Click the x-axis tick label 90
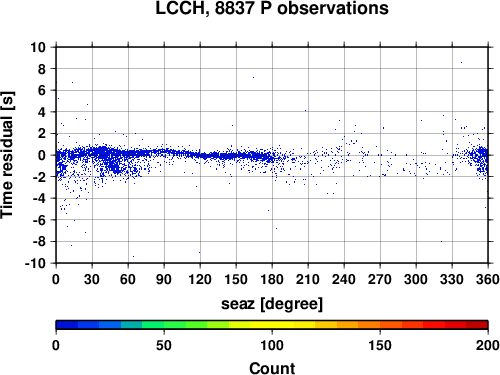 coord(164,279)
